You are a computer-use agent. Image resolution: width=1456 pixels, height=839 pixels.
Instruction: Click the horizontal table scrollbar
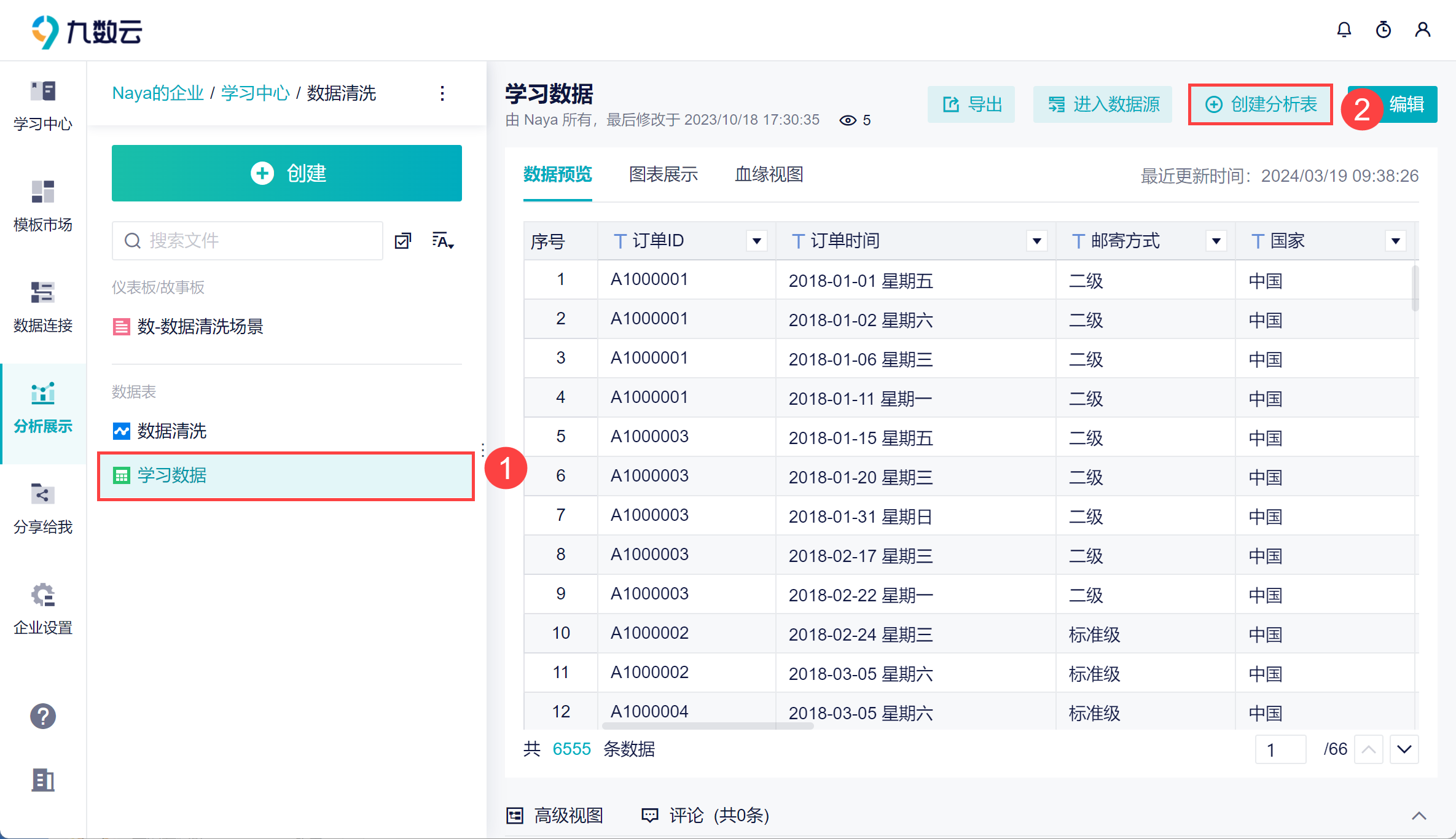coord(706,726)
